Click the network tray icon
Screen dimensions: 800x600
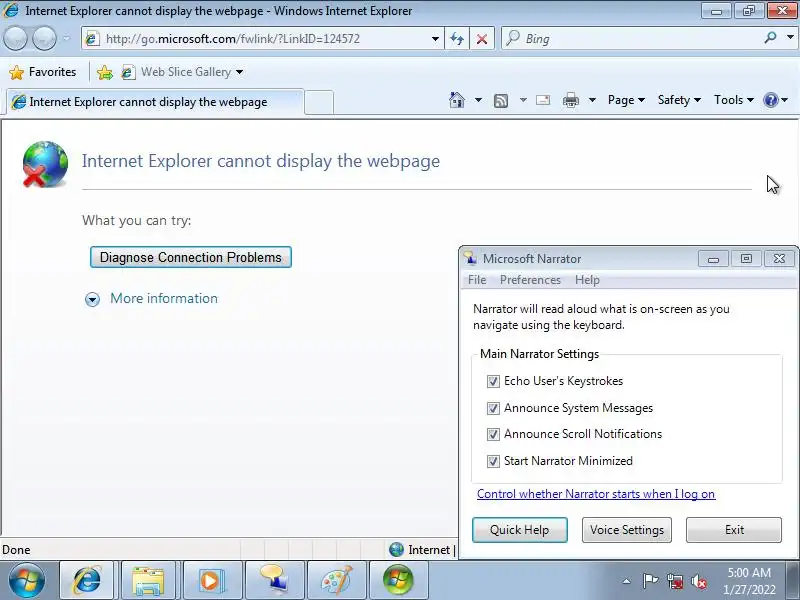pyautogui.click(x=675, y=581)
